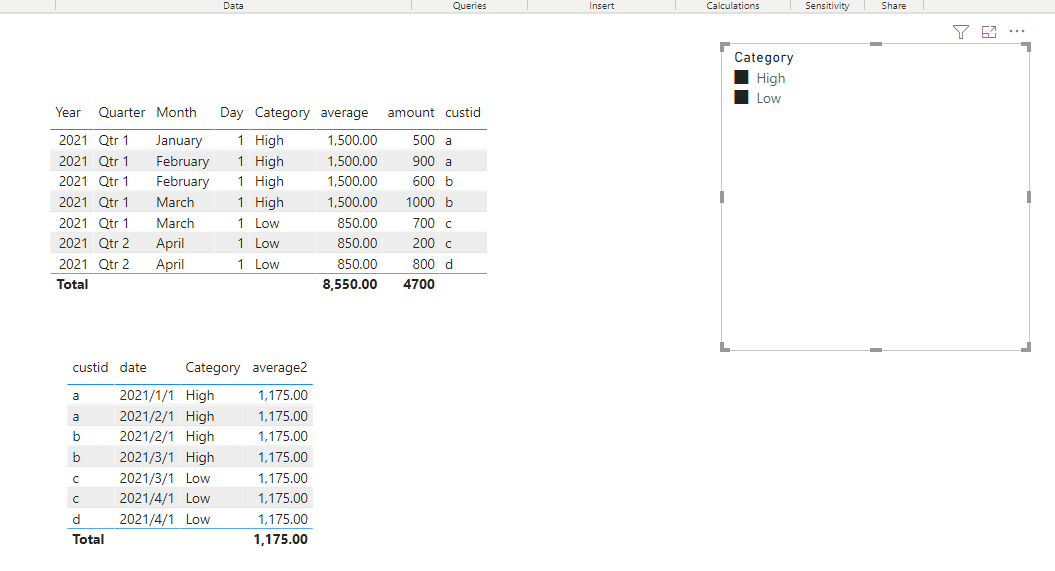Click total average 8,550.00
1055x571 pixels.
350,284
